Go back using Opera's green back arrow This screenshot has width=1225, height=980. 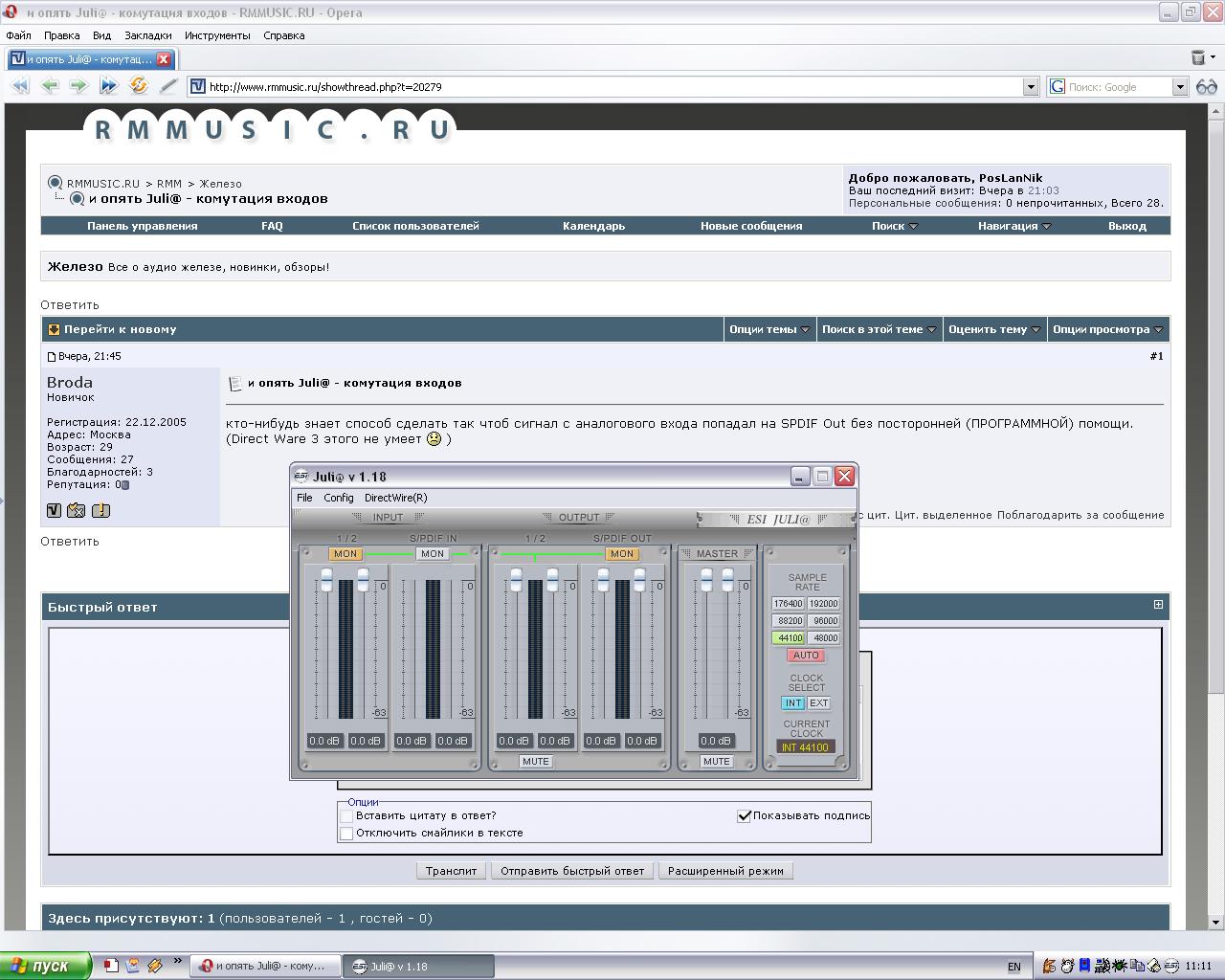pos(50,86)
